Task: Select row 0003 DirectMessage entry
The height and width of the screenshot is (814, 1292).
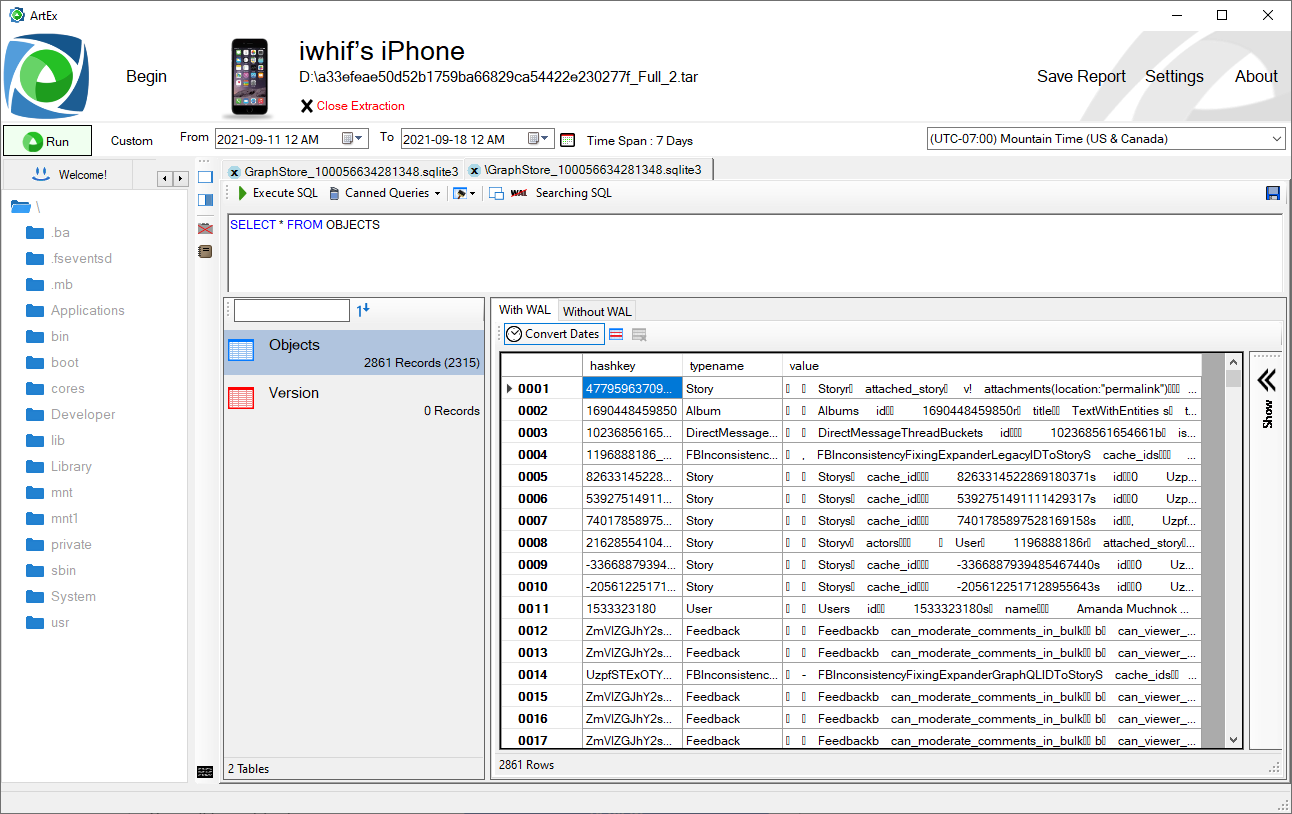Action: coord(851,433)
